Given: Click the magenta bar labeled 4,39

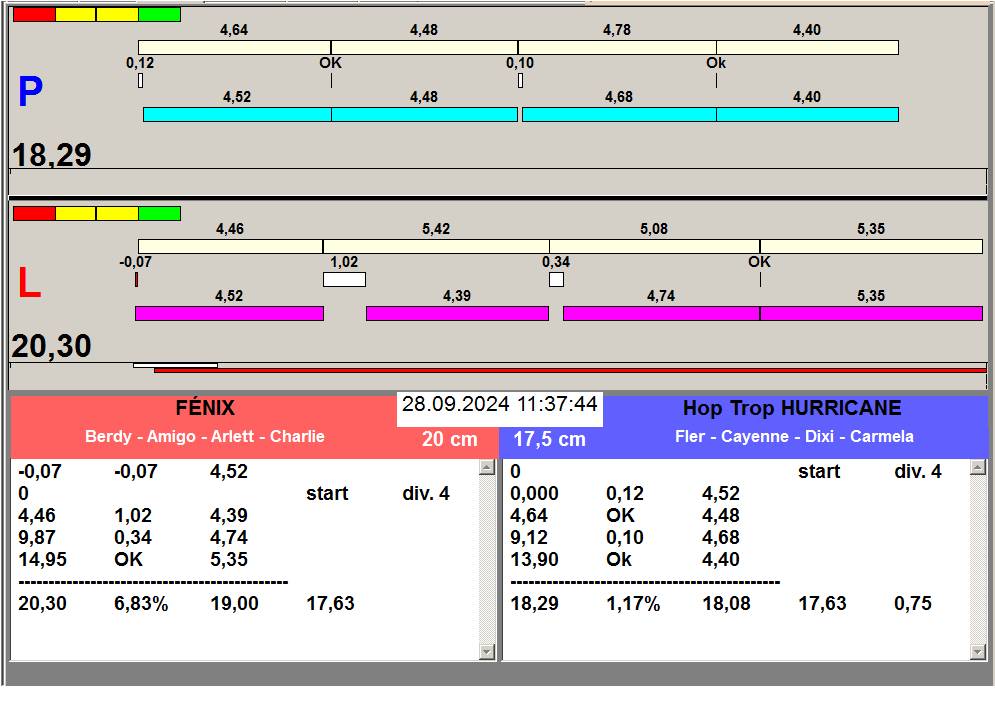Looking at the screenshot, I should tap(457, 314).
